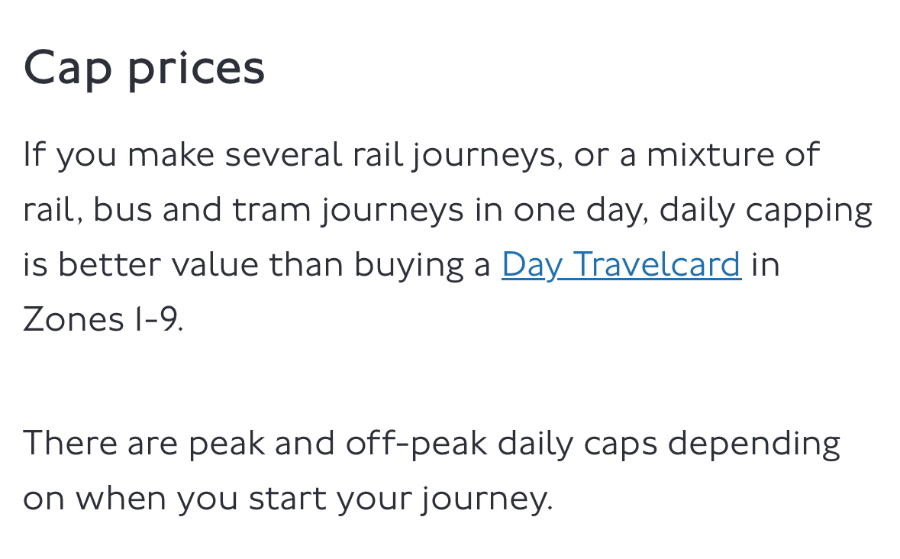The height and width of the screenshot is (559, 900).
Task: Click the words 'If you make'
Action: click(119, 156)
